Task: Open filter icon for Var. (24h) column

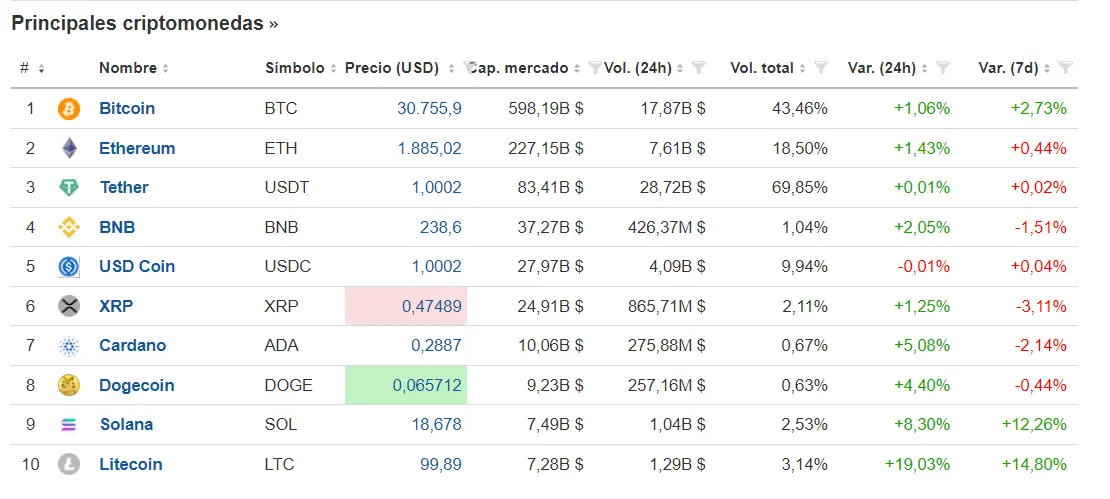Action: [x=943, y=68]
